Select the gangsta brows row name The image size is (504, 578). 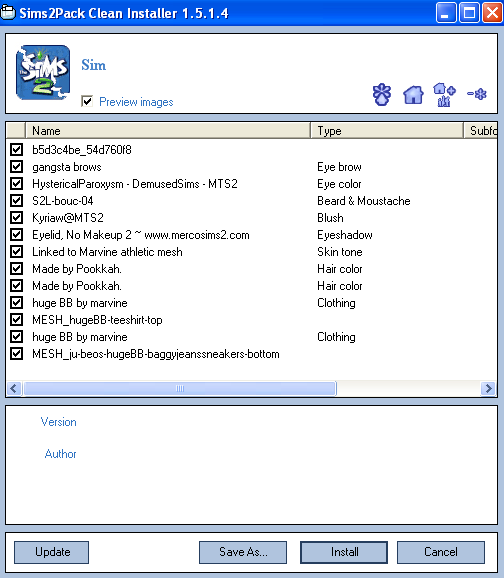coord(67,167)
